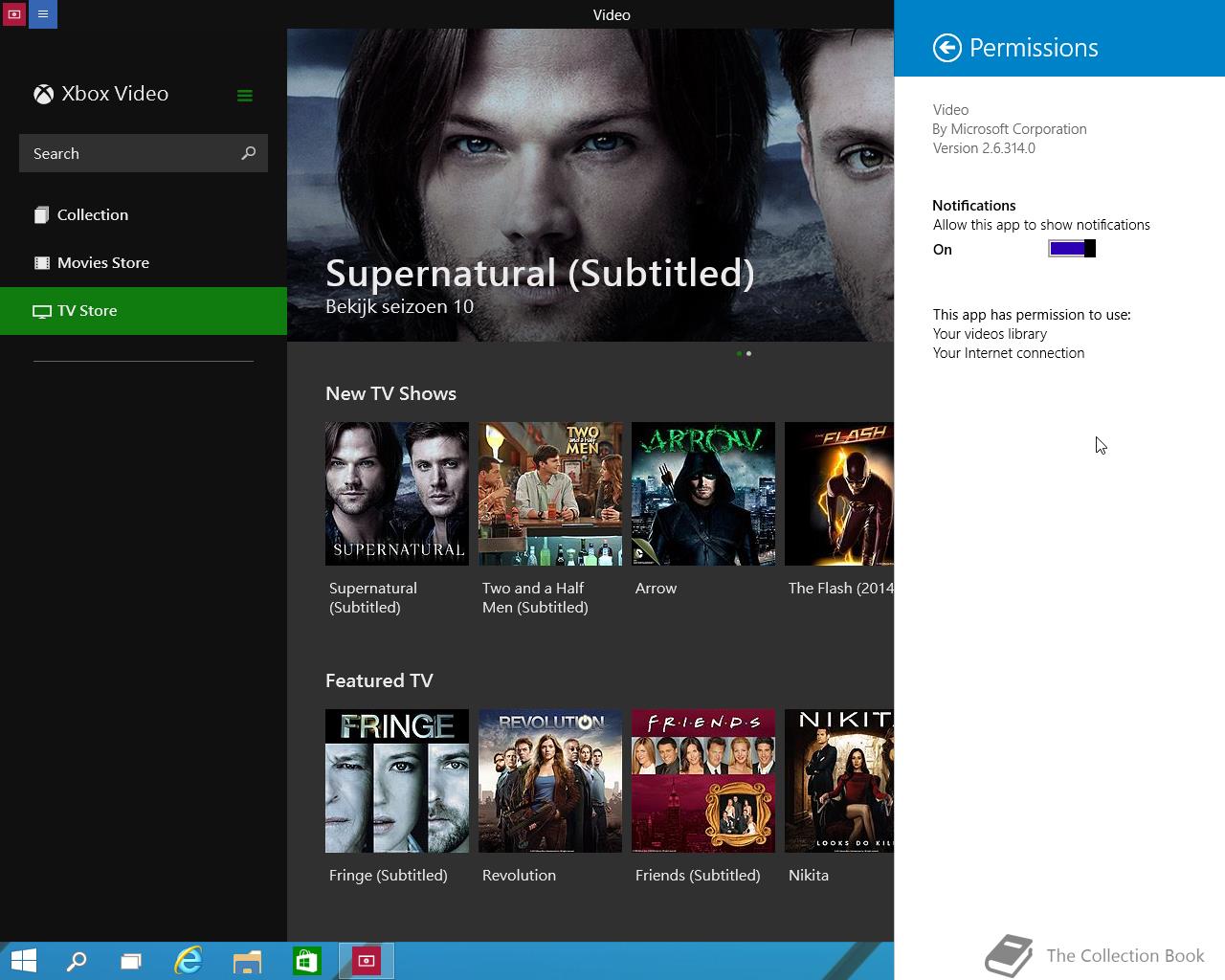Toggle the notifications On switch
This screenshot has height=980, width=1225.
1072,249
